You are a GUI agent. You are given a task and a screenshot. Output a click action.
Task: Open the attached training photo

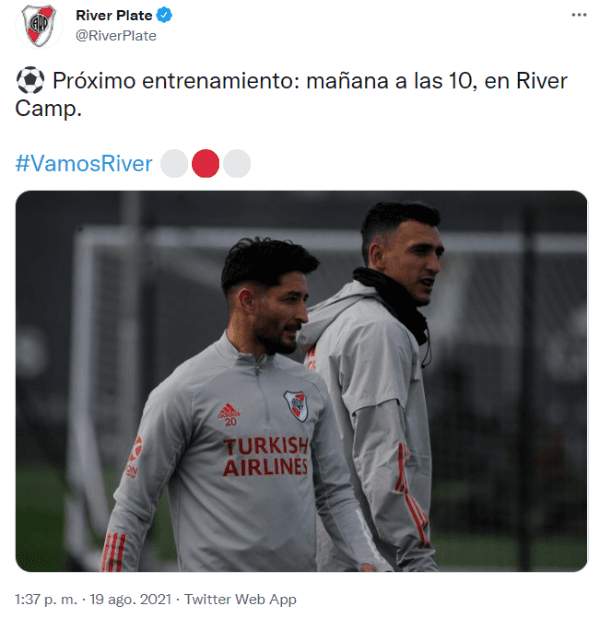[301, 381]
